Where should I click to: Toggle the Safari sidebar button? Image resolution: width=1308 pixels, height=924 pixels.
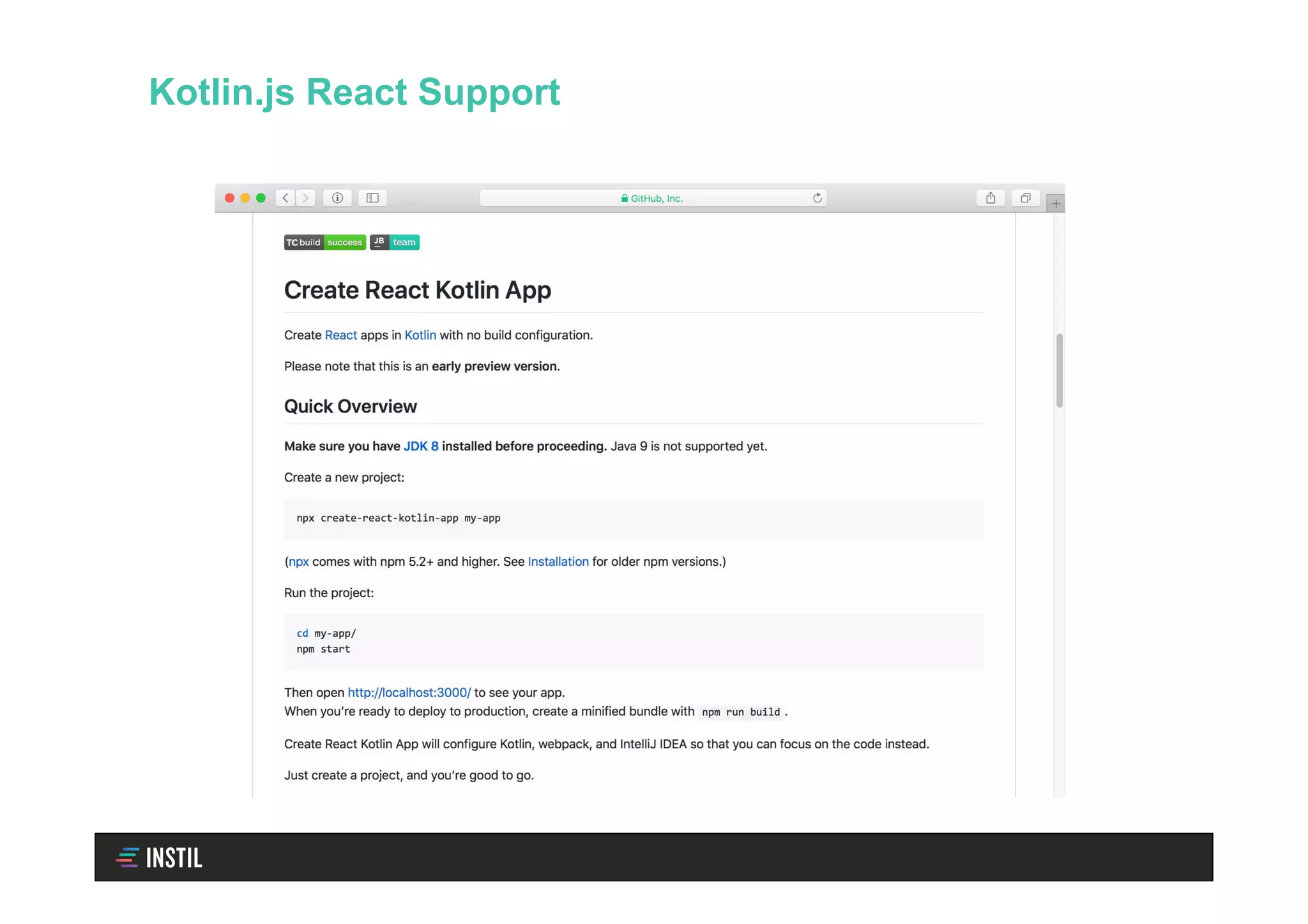pyautogui.click(x=372, y=198)
